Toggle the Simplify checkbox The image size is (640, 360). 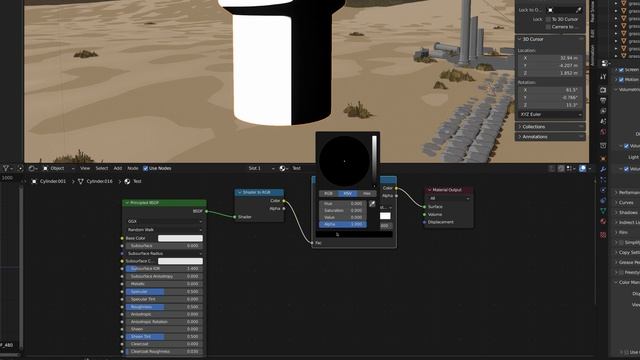pos(621,242)
